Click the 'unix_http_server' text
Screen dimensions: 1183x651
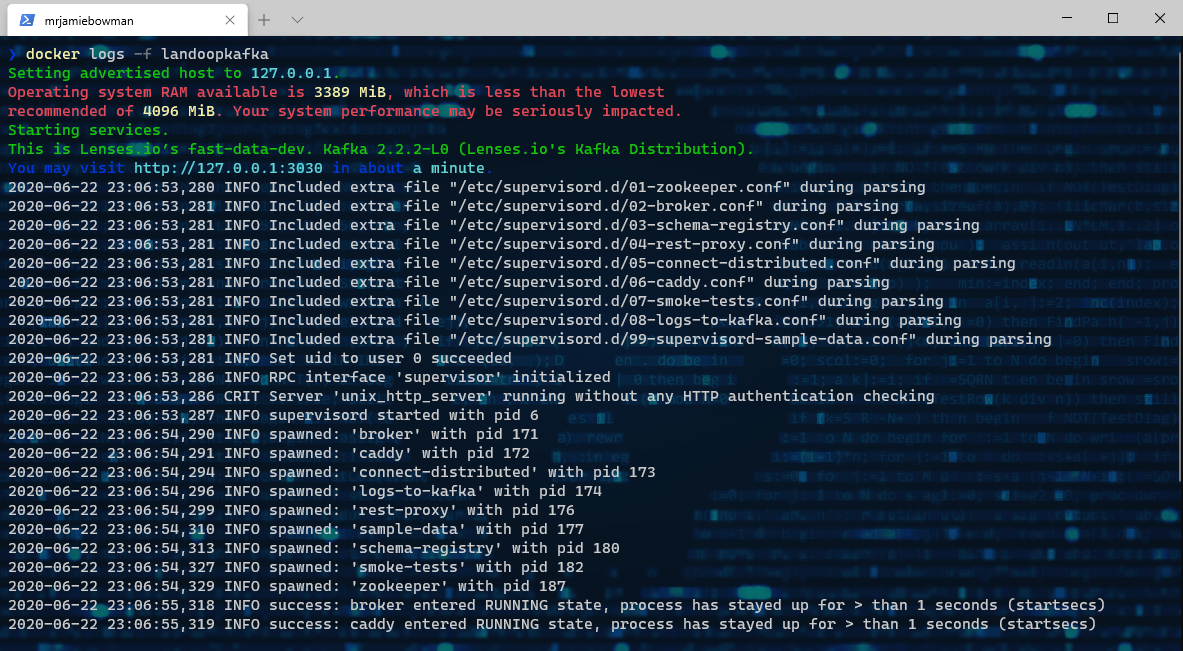(x=413, y=396)
